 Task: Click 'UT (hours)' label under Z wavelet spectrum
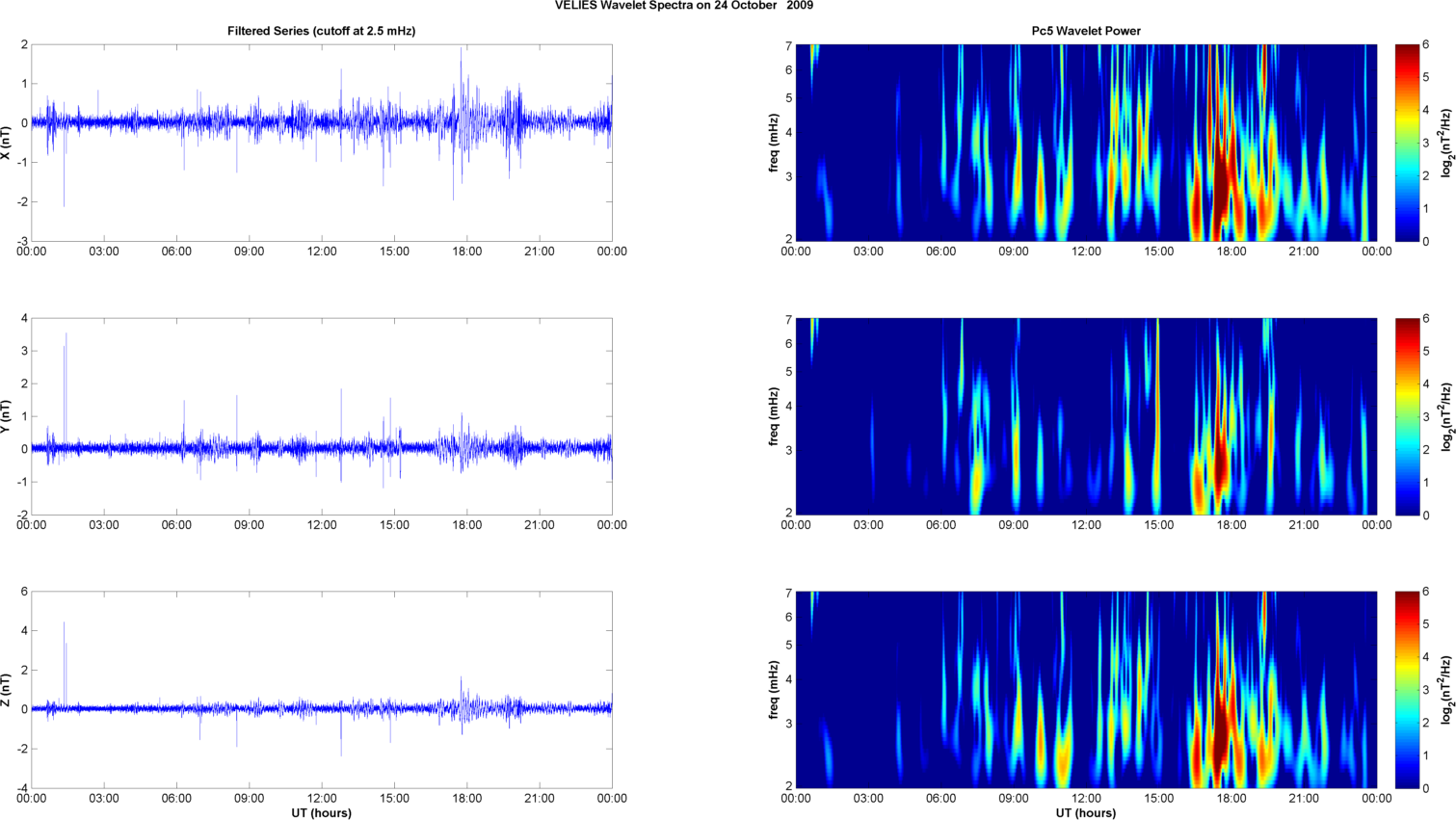tap(1086, 812)
